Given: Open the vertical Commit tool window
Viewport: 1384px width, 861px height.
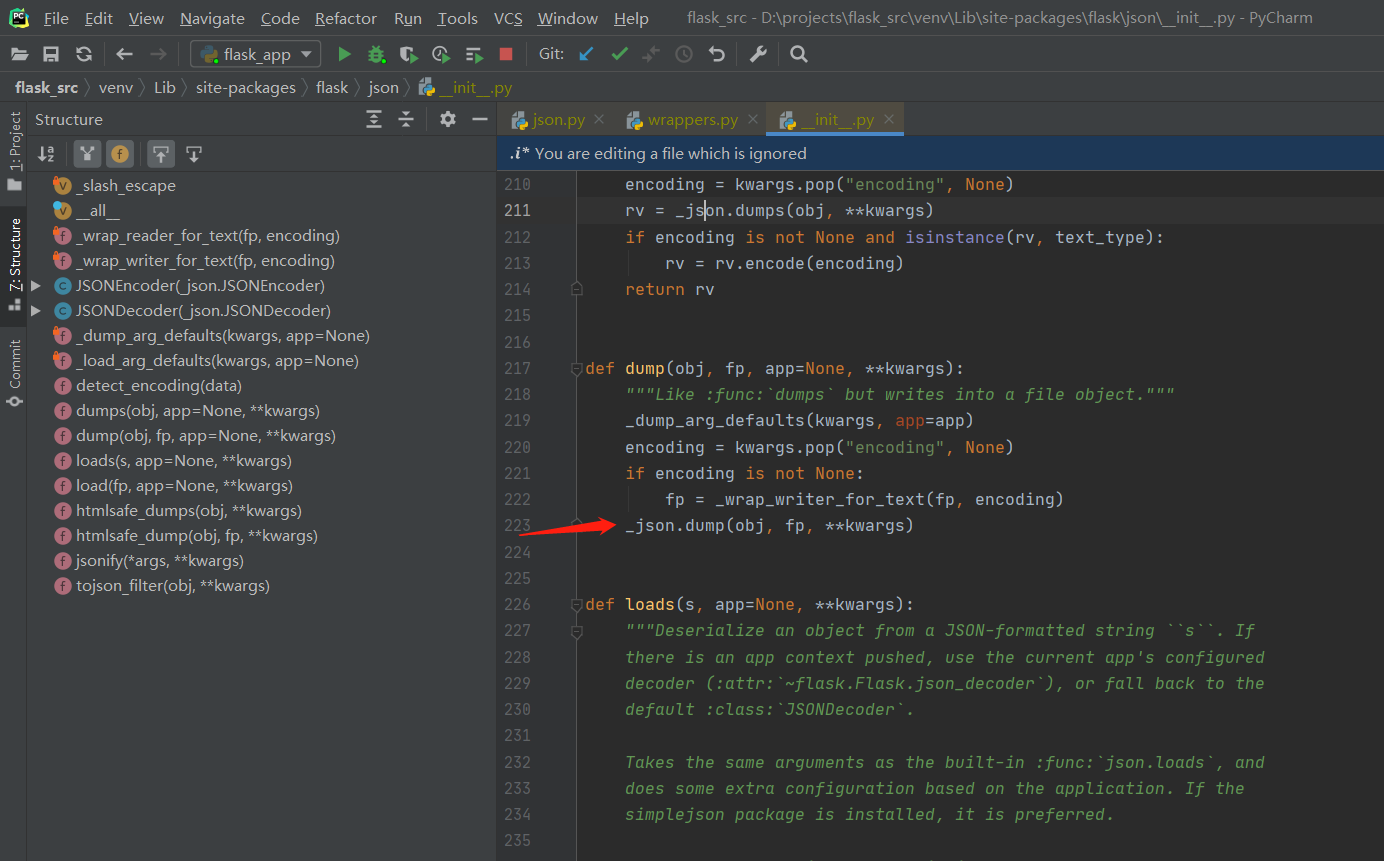Looking at the screenshot, I should pos(14,372).
